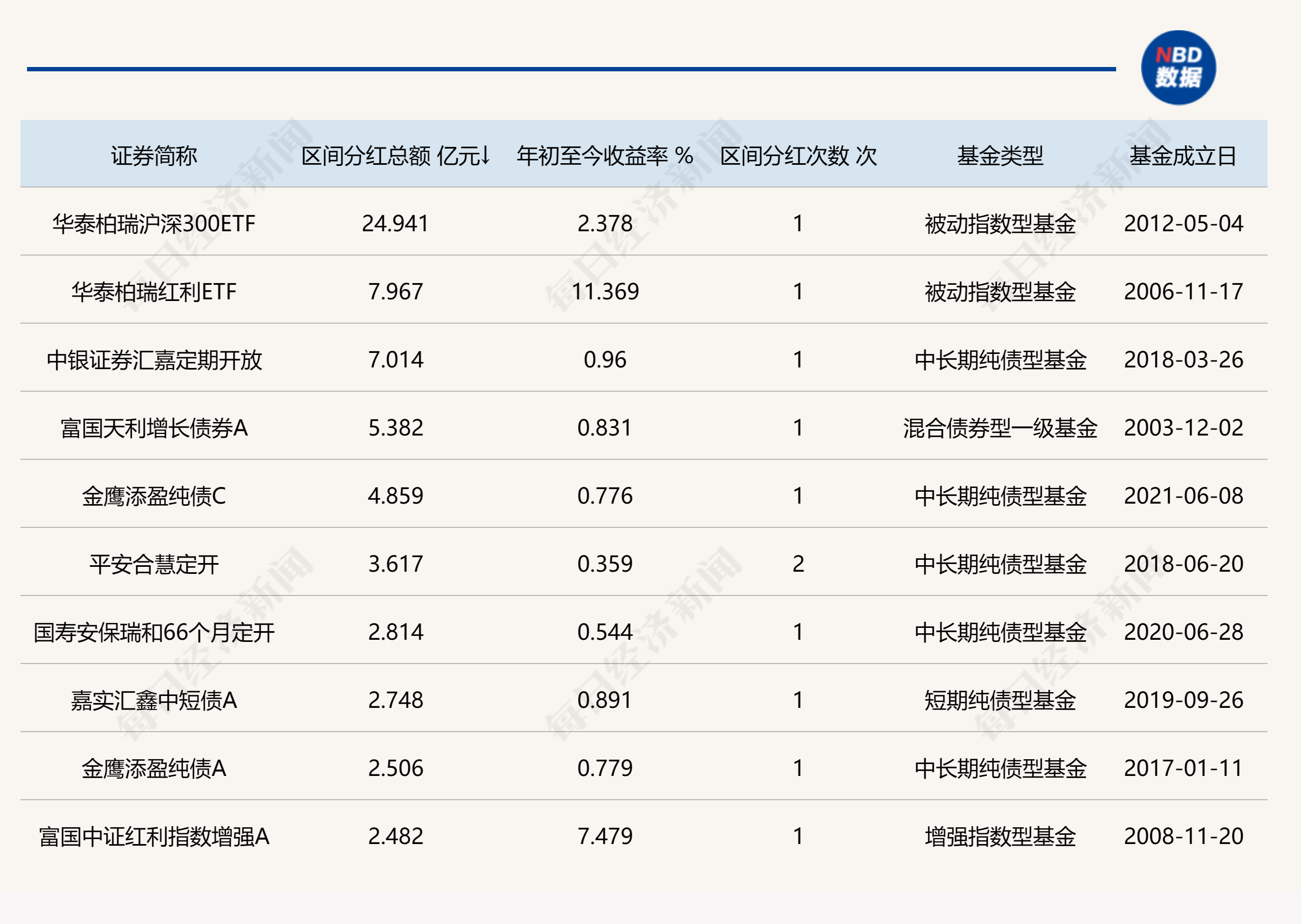Click inception date 2019-09-26
This screenshot has height=924, width=1301.
click(1183, 700)
